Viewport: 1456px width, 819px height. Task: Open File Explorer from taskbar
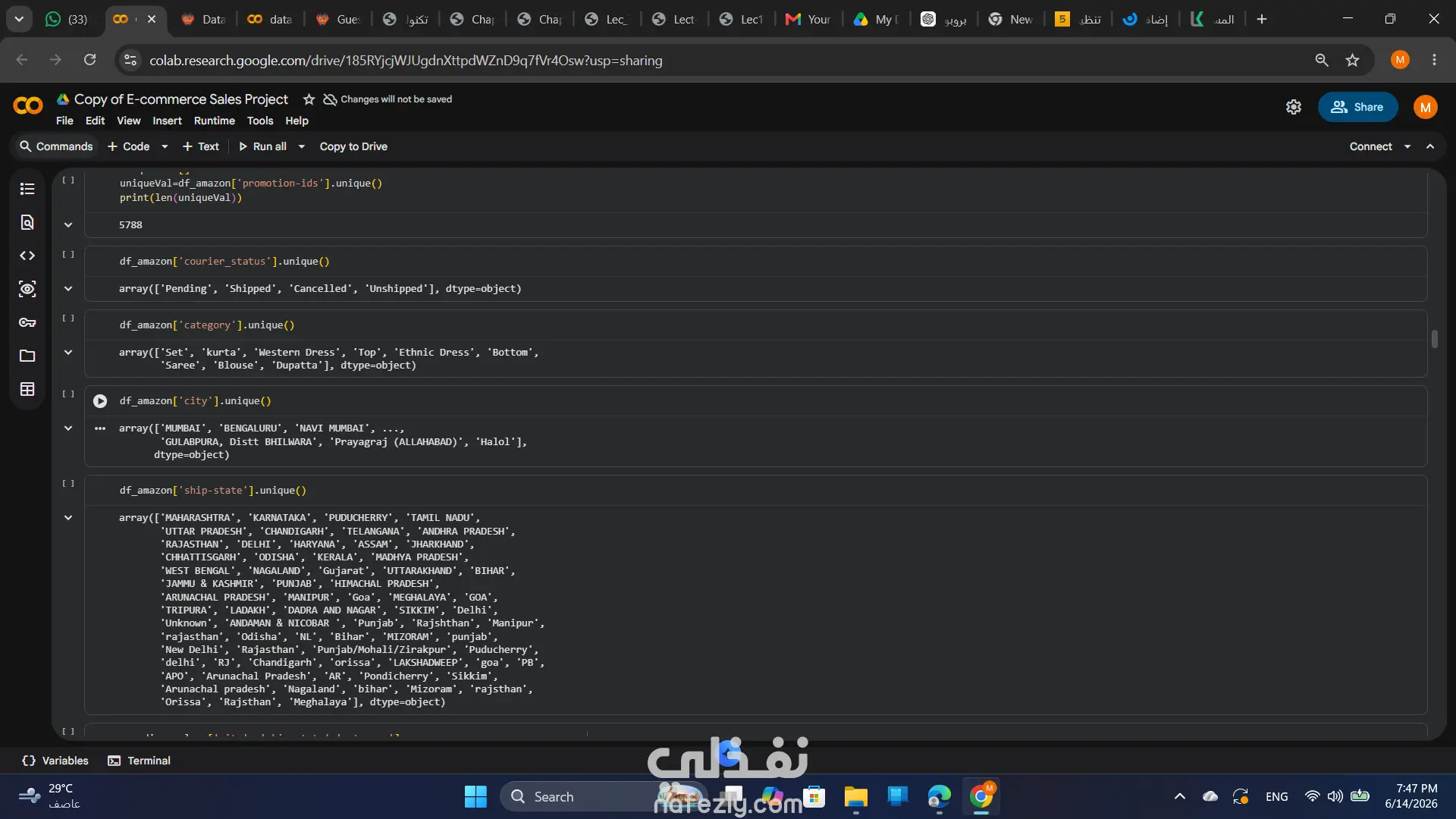pos(855,796)
